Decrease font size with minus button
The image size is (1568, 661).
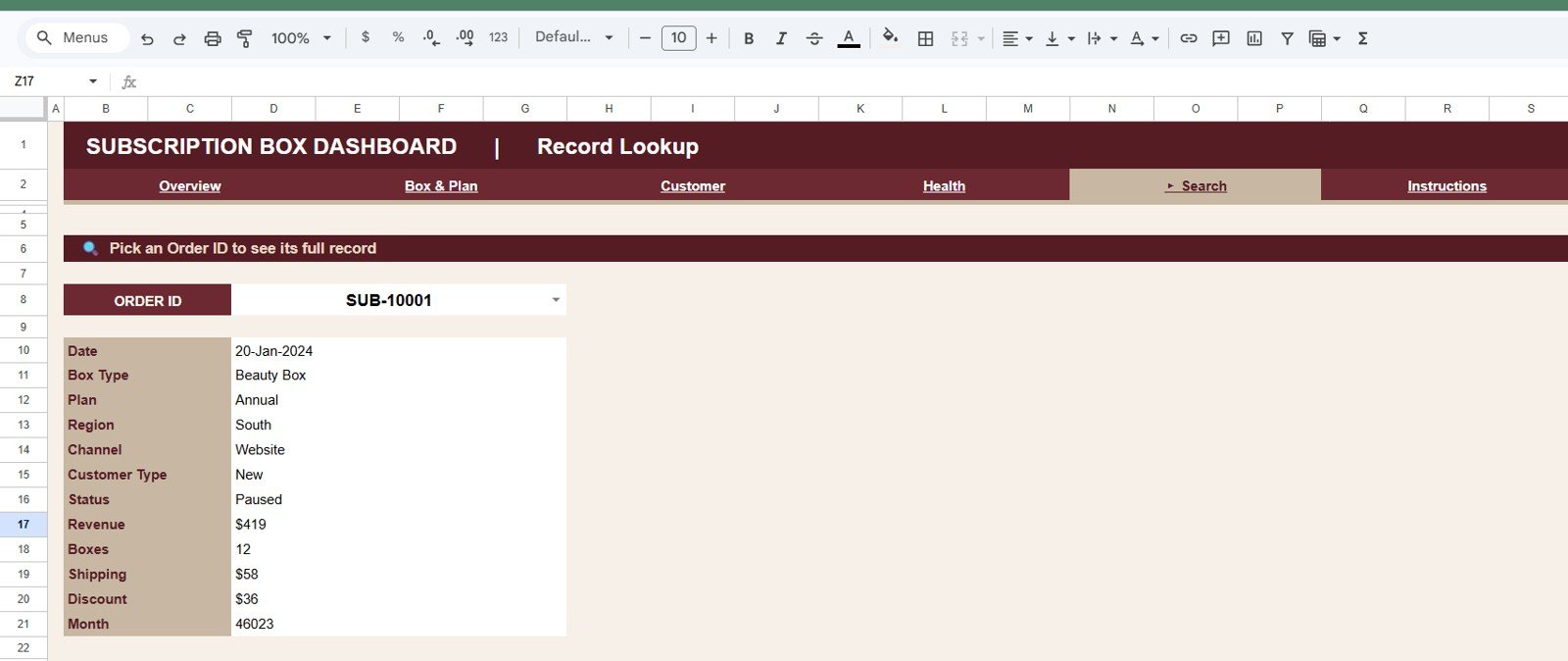click(645, 38)
